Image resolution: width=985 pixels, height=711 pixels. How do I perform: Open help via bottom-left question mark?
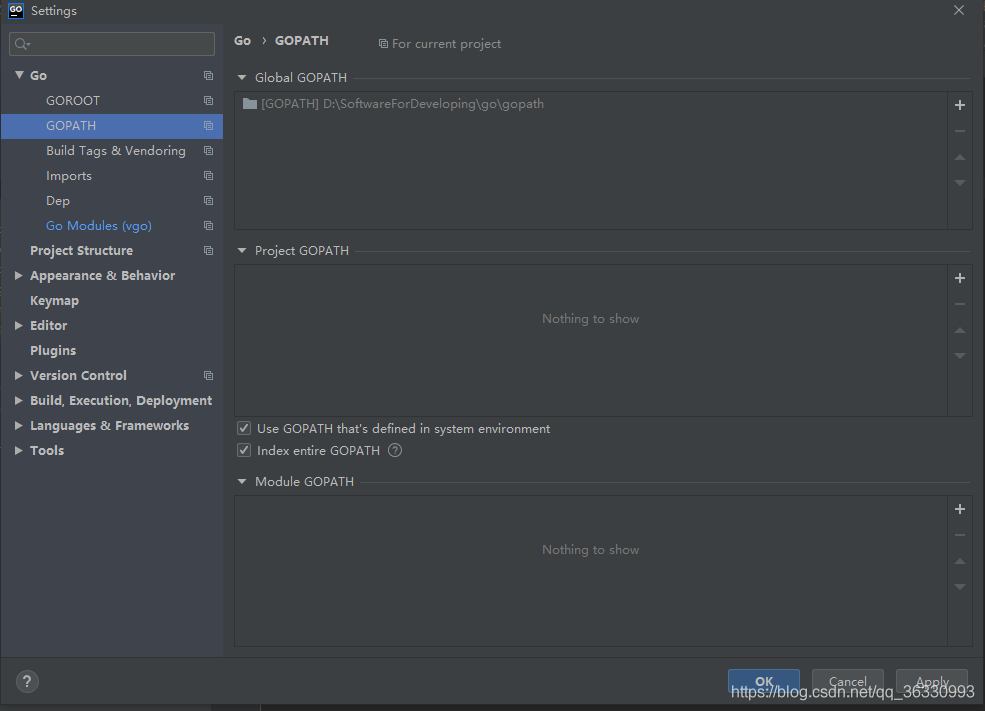pyautogui.click(x=28, y=682)
